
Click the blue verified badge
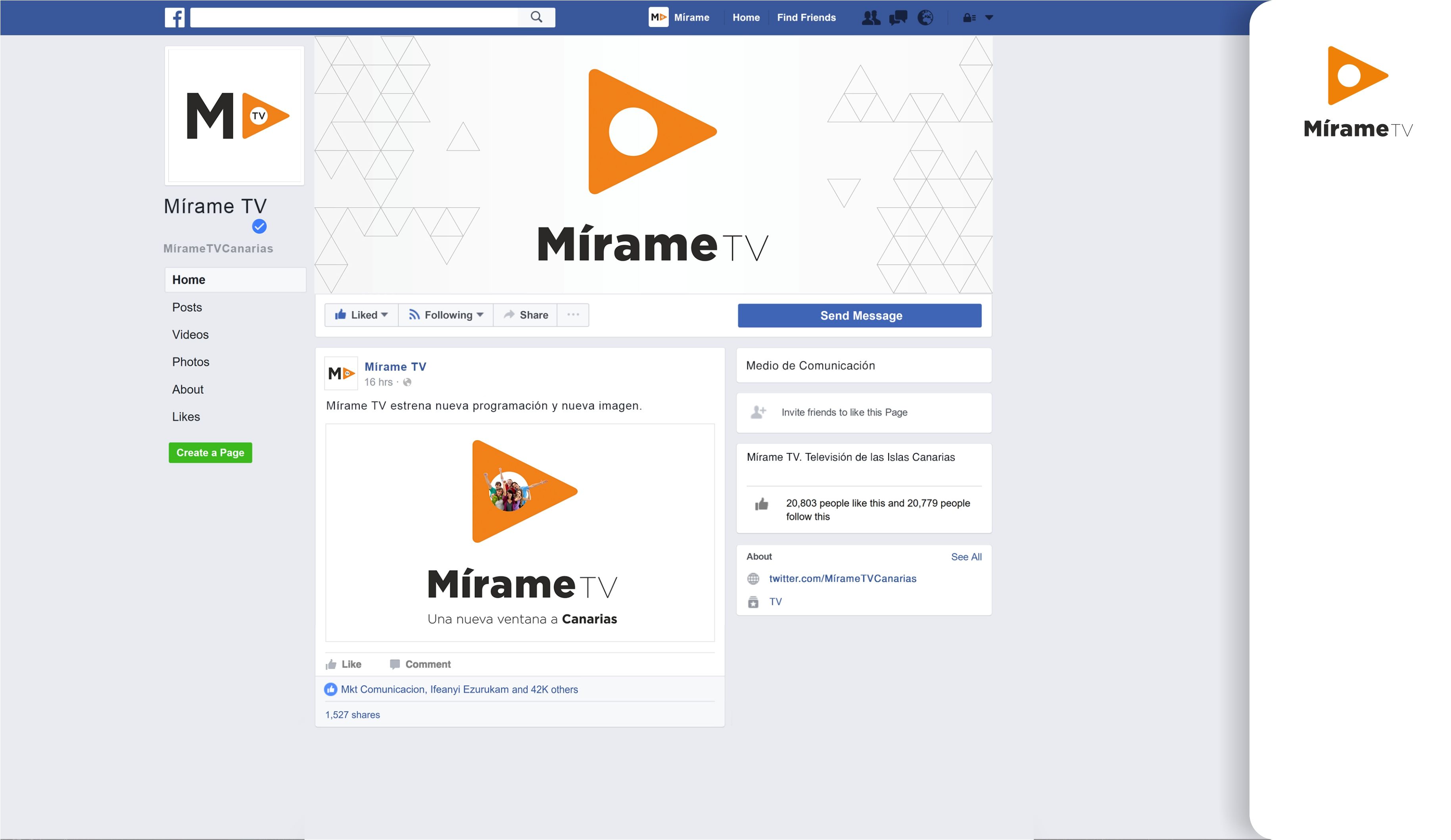coord(259,226)
